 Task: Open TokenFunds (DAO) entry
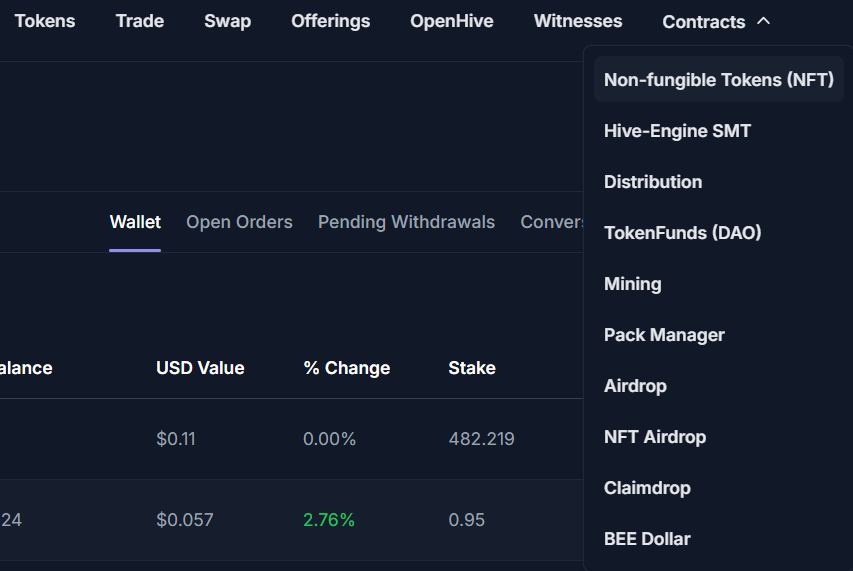click(x=682, y=233)
